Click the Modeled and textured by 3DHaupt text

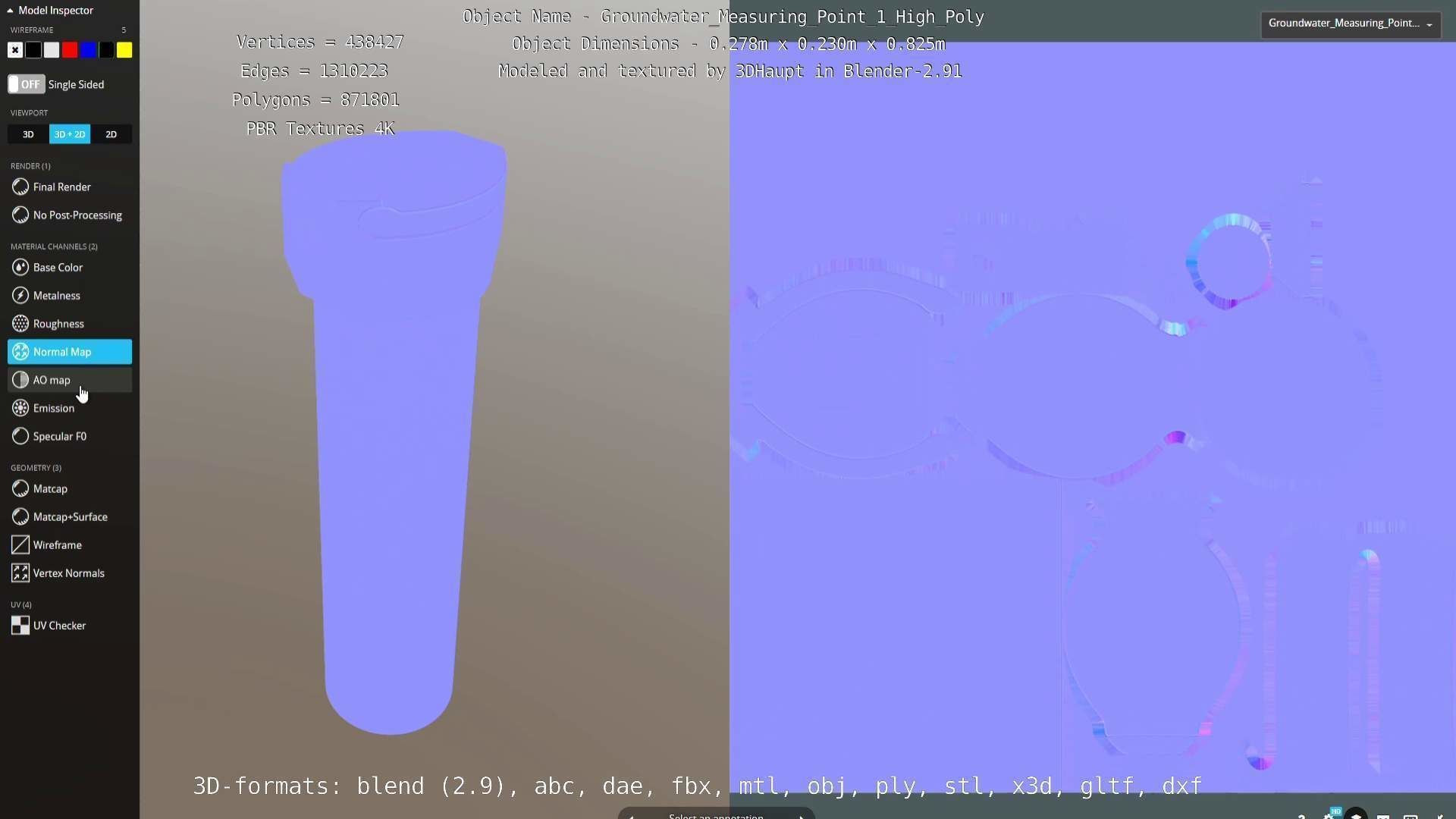pos(730,71)
